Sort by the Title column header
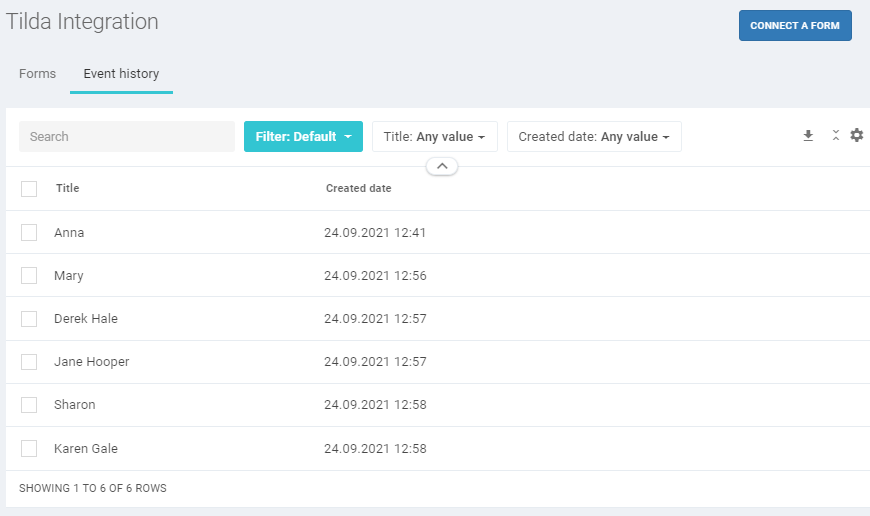 click(67, 188)
